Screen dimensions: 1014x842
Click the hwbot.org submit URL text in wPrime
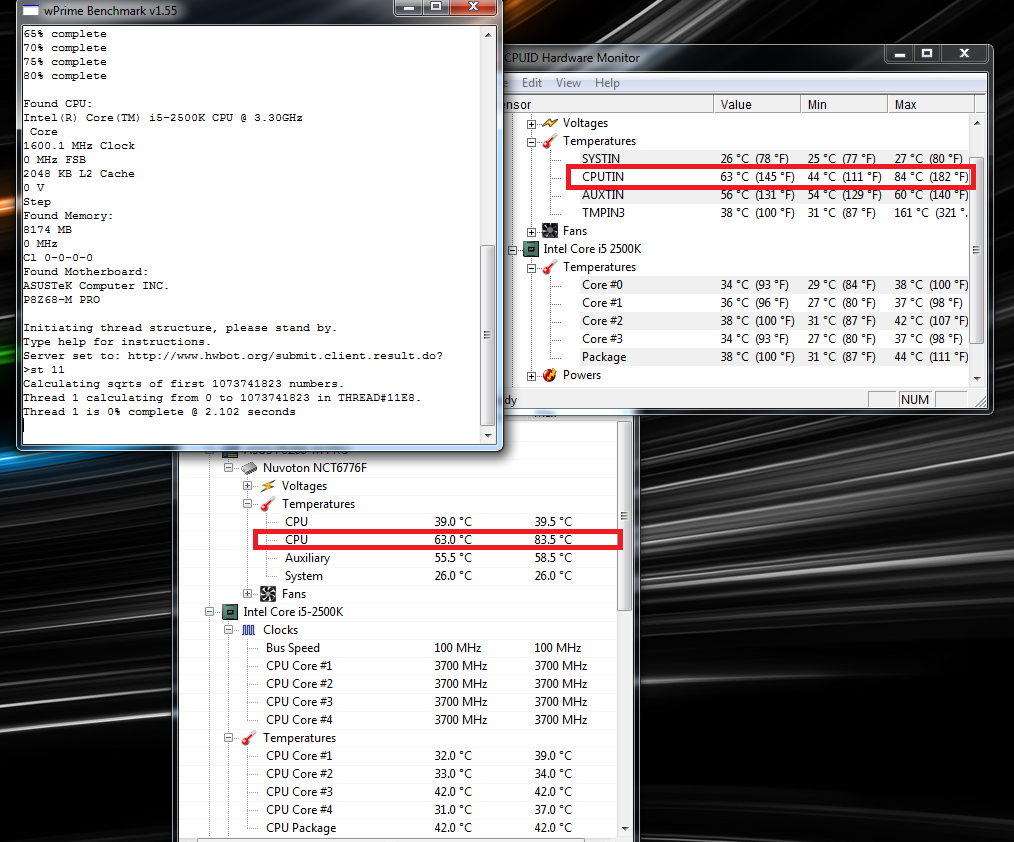[285, 356]
